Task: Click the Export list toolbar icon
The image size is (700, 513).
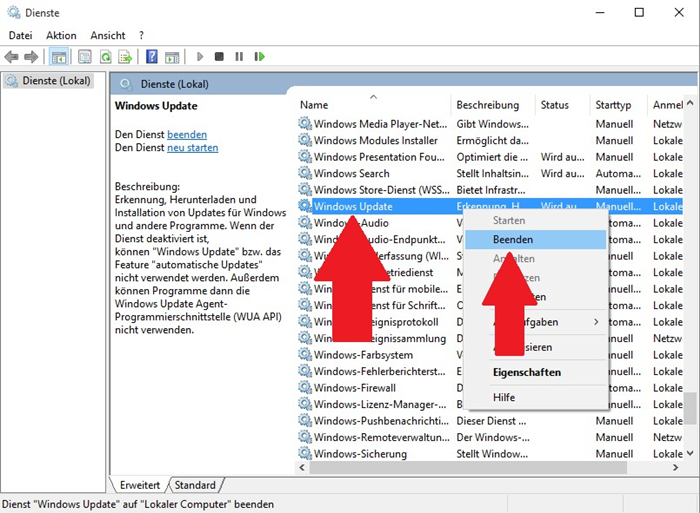Action: (x=125, y=57)
